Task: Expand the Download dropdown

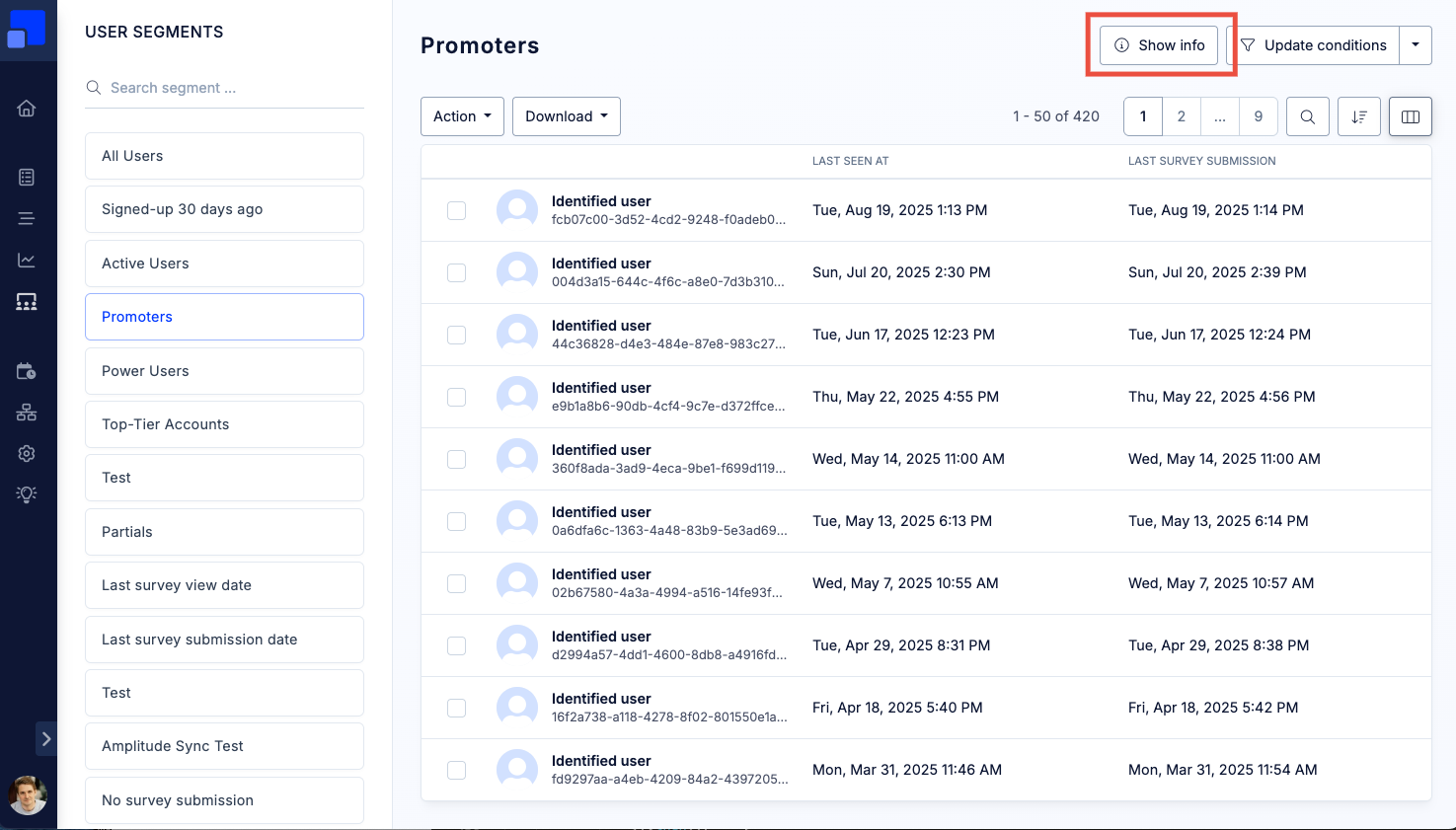Action: click(x=566, y=116)
